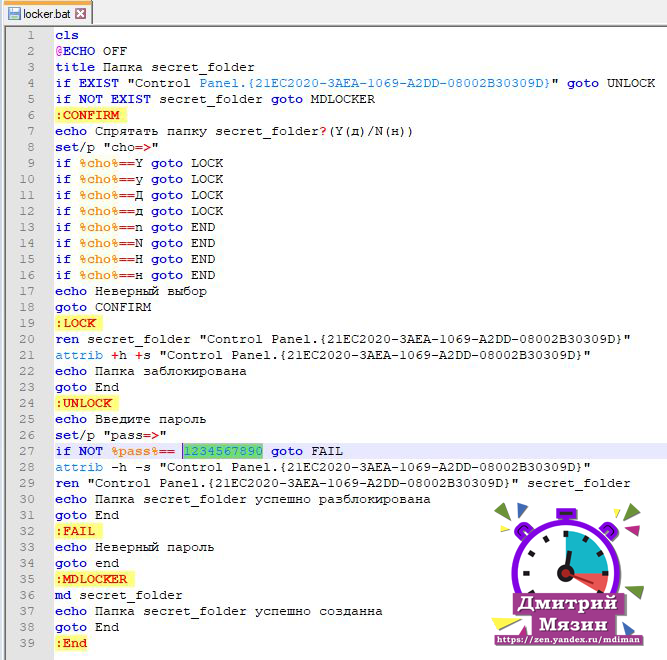
Task: Click the save-state disk icon on locker.bat tab
Action: [14, 14]
